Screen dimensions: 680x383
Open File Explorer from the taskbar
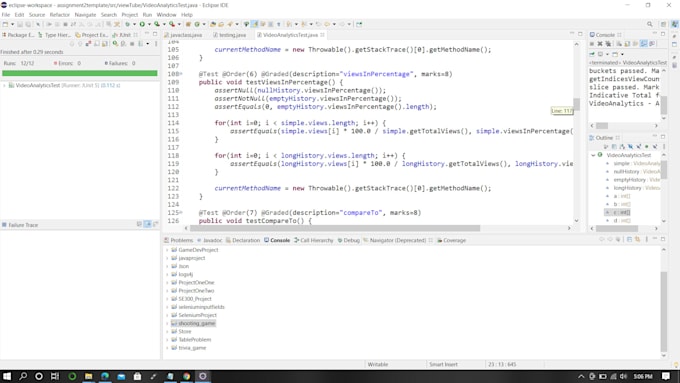click(88, 376)
